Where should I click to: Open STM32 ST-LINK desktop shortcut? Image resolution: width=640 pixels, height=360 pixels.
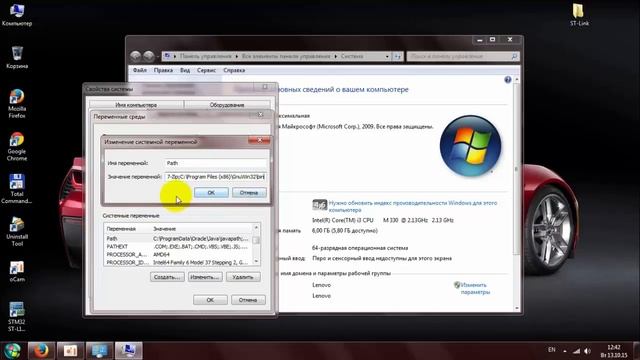pos(17,317)
